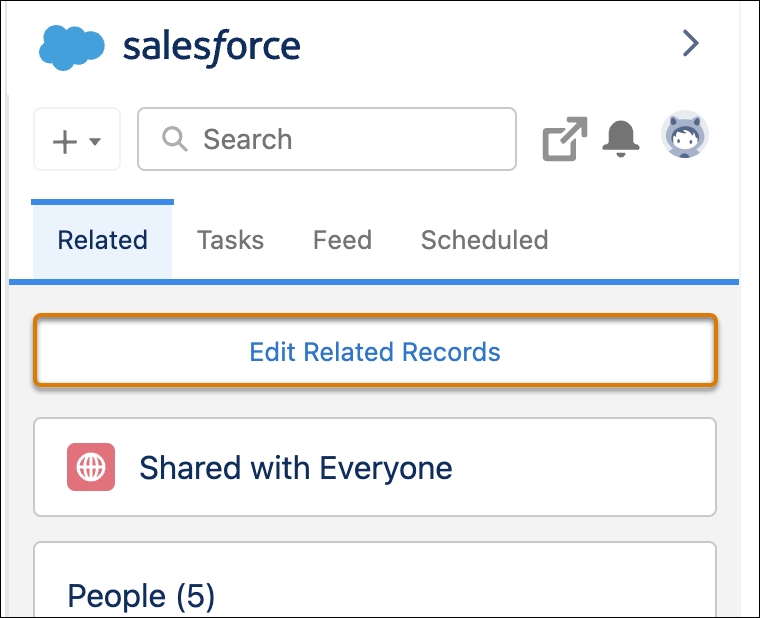This screenshot has width=760, height=618.
Task: Click the salesforce wordmark text
Action: click(212, 48)
